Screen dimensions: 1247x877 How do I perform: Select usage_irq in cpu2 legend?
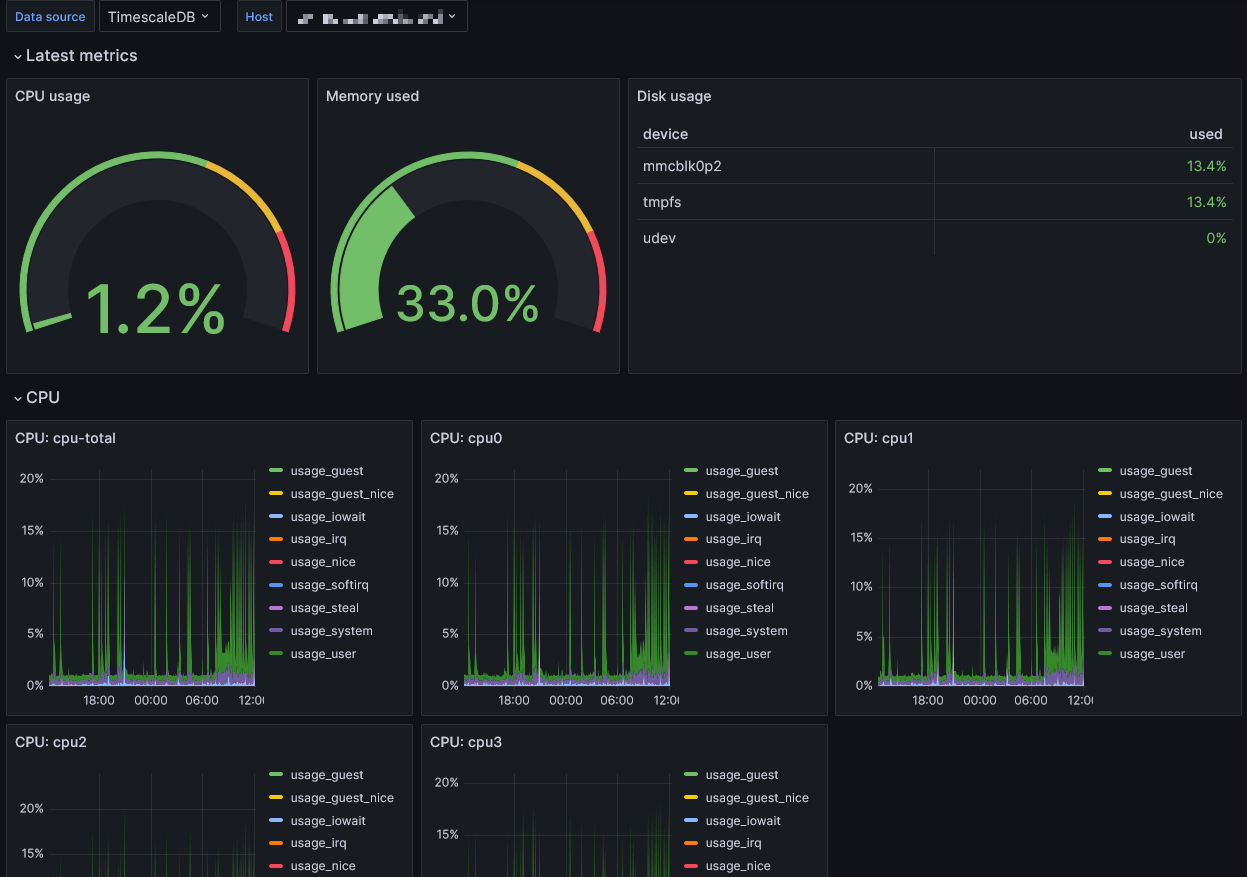point(319,843)
